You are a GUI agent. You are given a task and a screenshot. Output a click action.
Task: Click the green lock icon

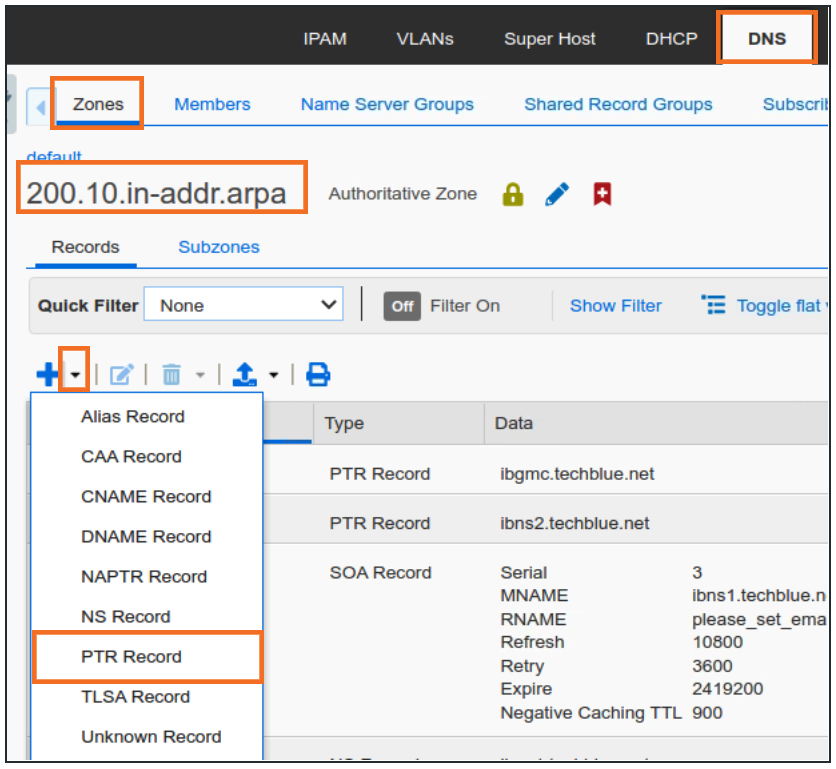pyautogui.click(x=513, y=194)
